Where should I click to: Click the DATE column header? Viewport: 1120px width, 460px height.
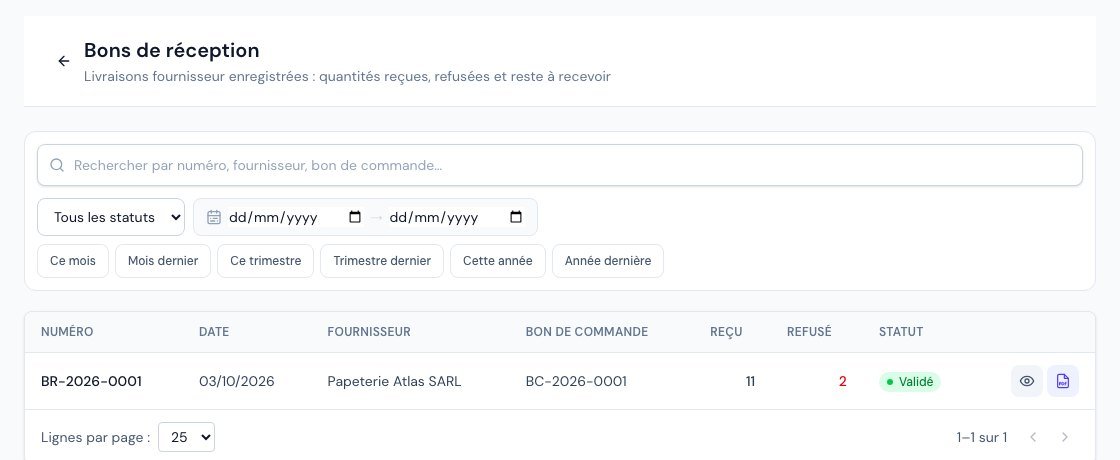tap(214, 332)
